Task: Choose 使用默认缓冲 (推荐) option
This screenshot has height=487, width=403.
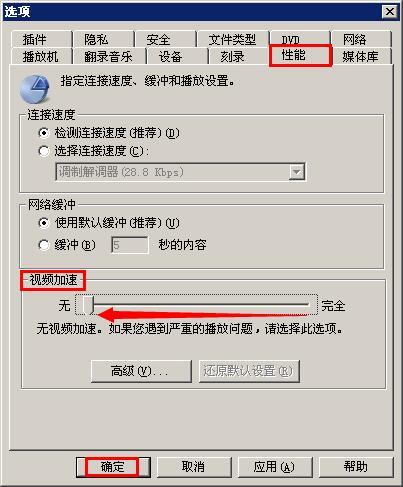Action: 44,223
